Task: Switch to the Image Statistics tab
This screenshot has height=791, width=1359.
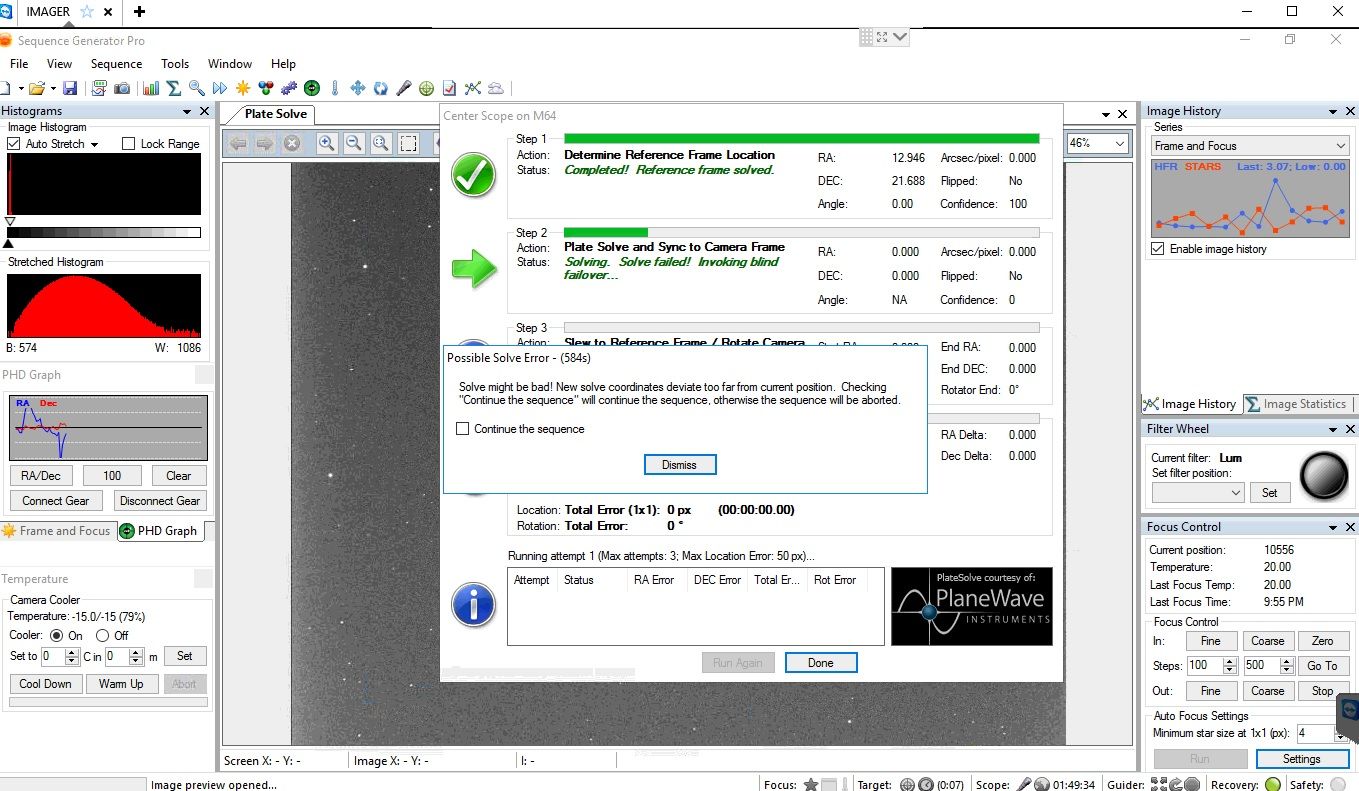Action: (x=1299, y=404)
